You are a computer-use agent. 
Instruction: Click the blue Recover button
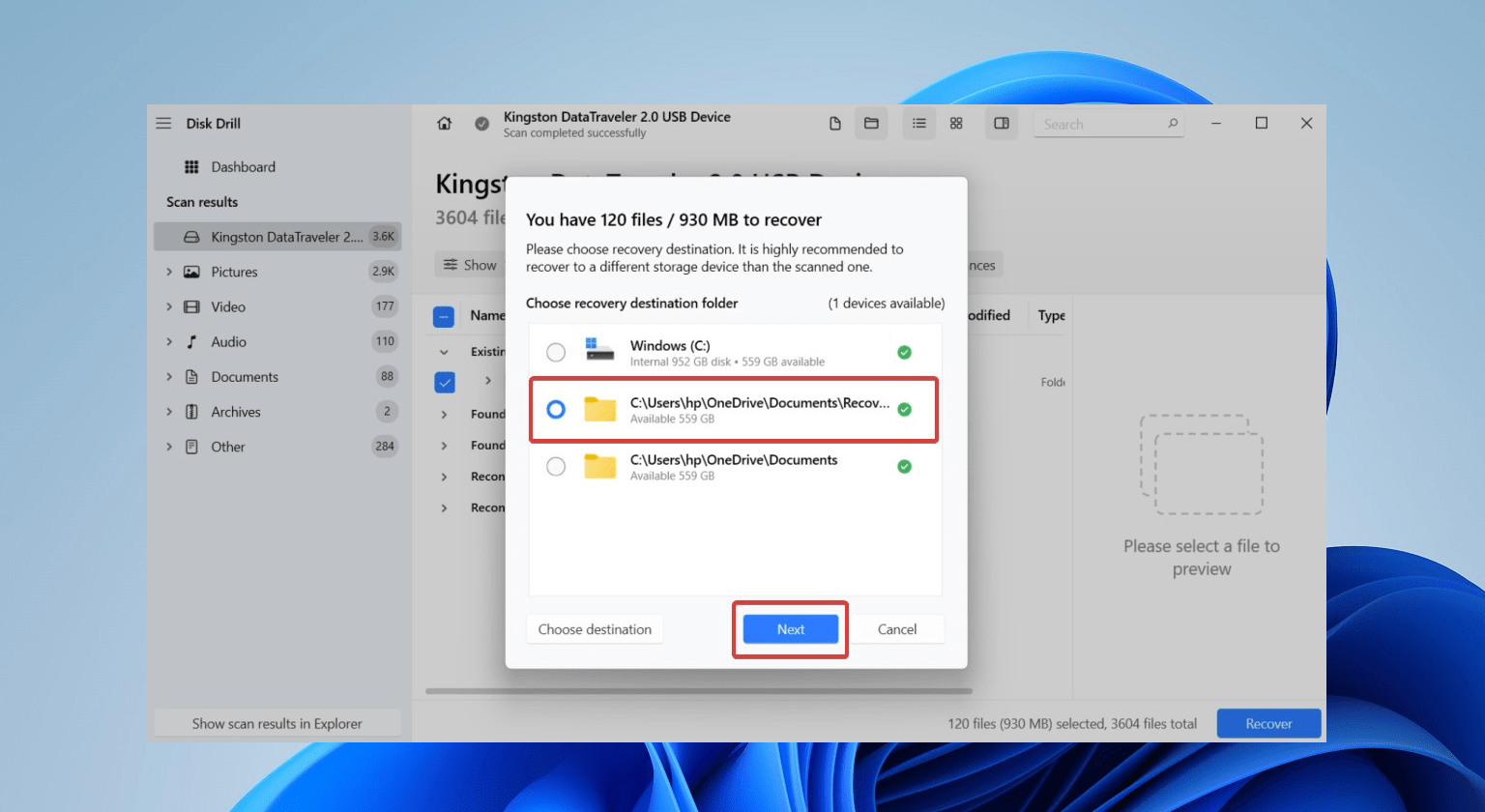[1268, 724]
